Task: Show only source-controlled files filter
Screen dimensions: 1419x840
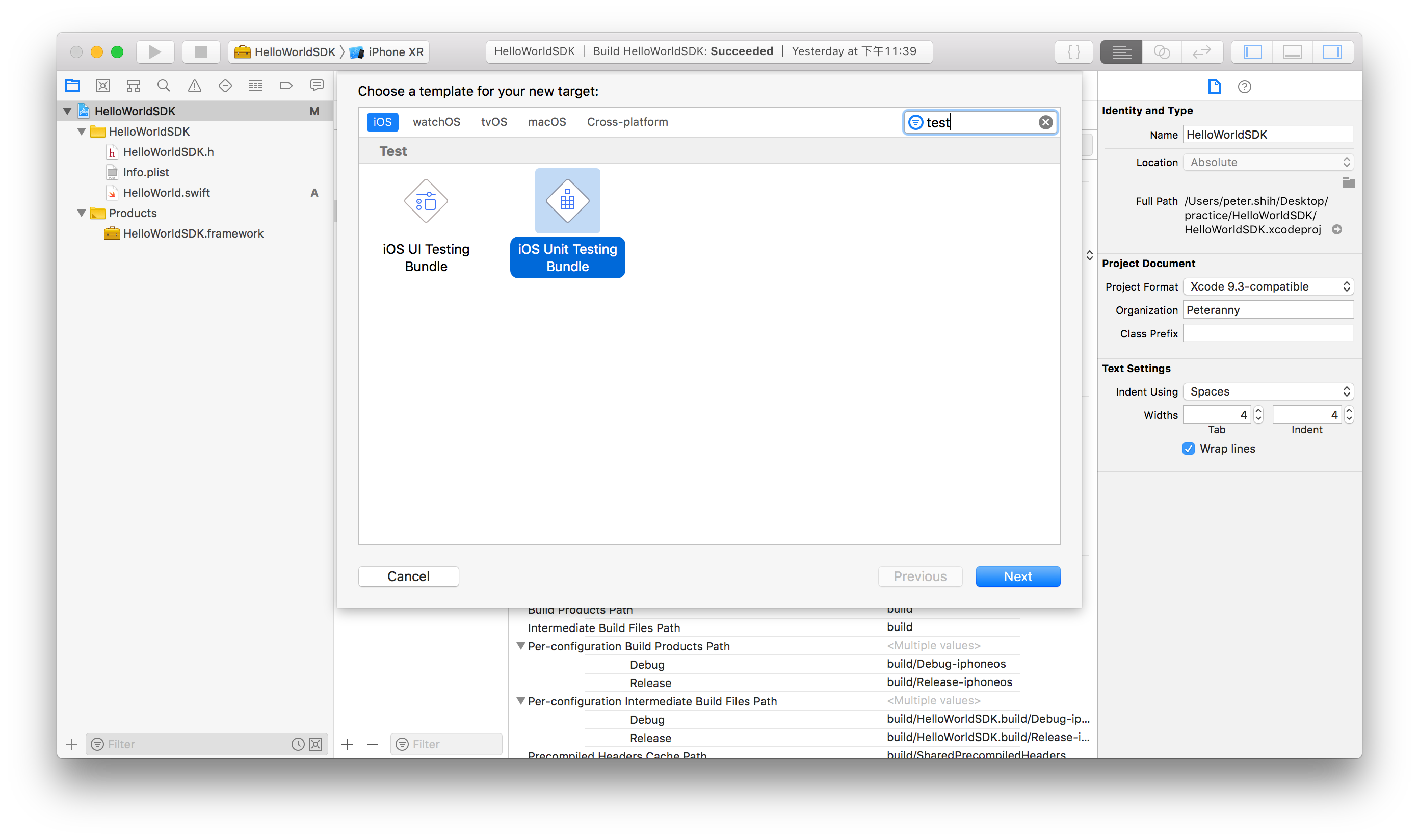Action: click(x=316, y=744)
